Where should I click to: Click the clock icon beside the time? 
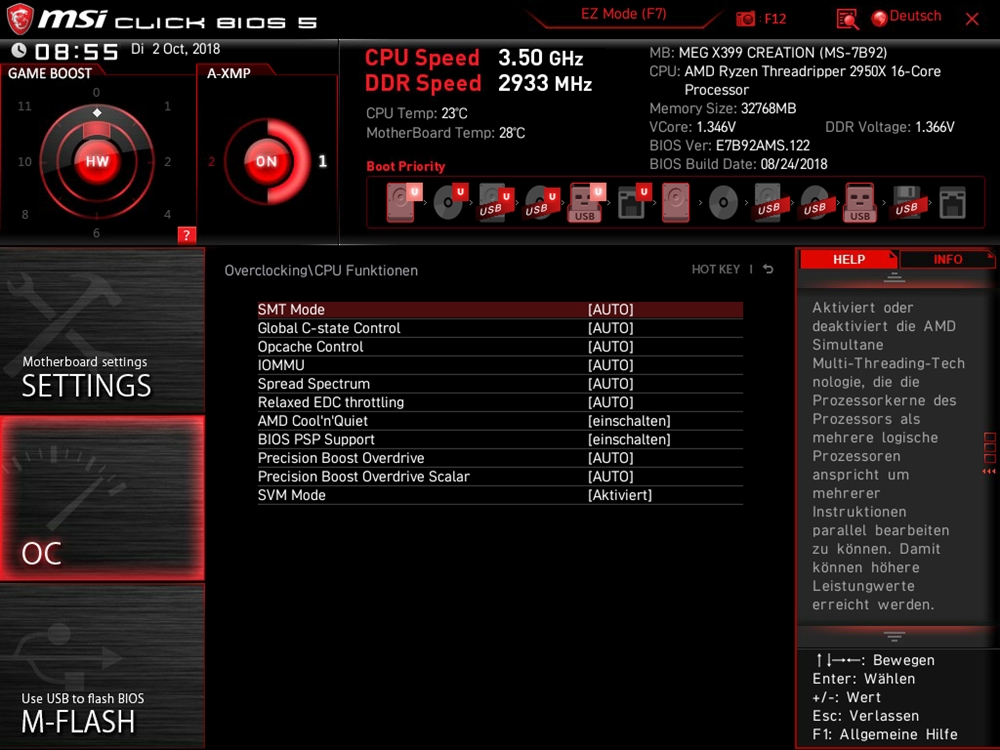[x=19, y=50]
